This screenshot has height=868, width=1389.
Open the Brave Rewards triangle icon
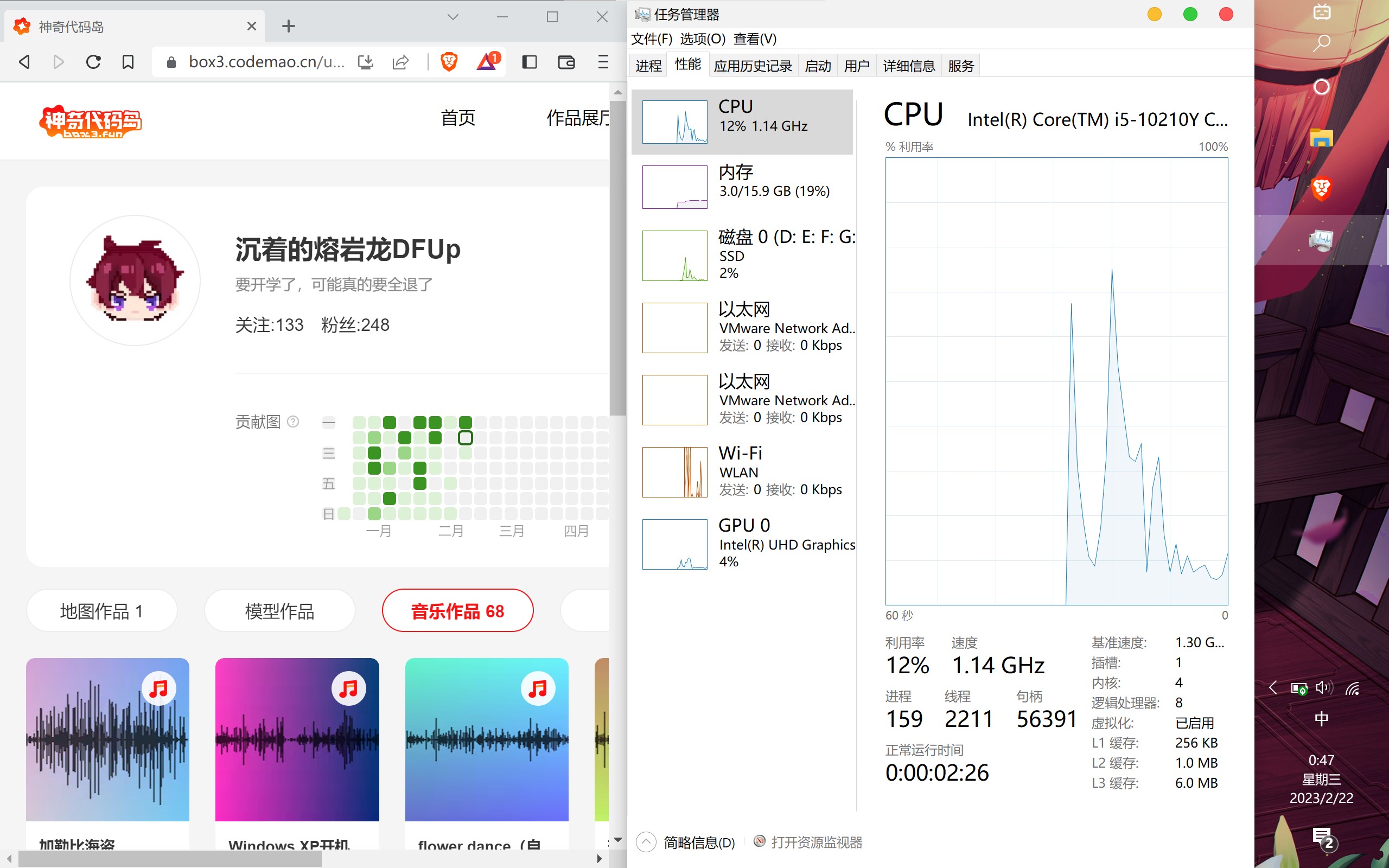[488, 61]
